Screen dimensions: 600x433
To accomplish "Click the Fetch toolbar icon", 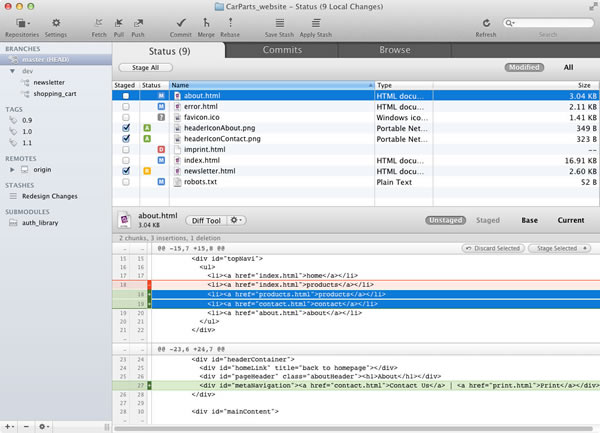I will (x=99, y=21).
